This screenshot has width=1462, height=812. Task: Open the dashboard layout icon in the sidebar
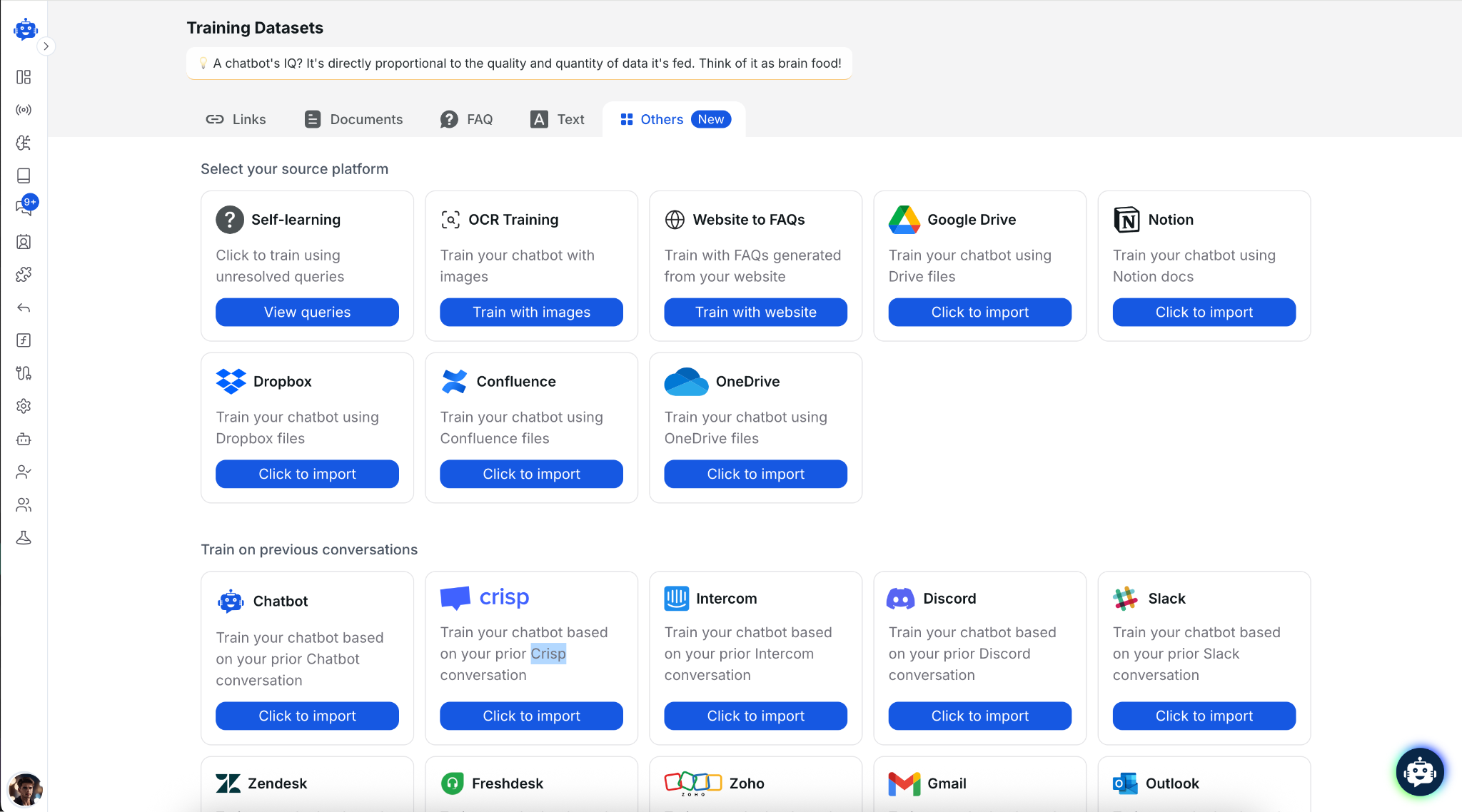(x=24, y=77)
